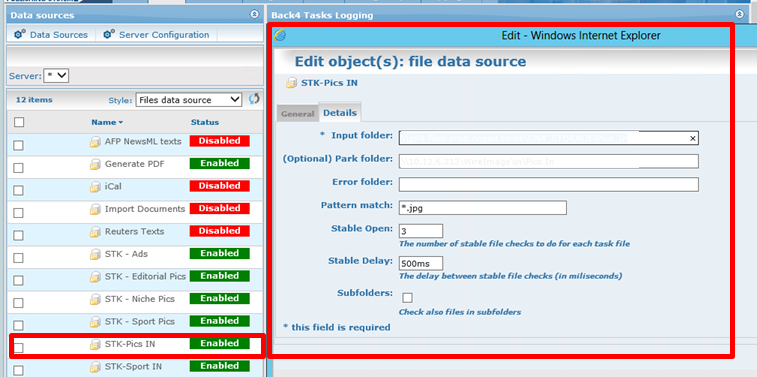Tick the Import Documents checkbox
Image resolution: width=757 pixels, height=377 pixels.
18,213
